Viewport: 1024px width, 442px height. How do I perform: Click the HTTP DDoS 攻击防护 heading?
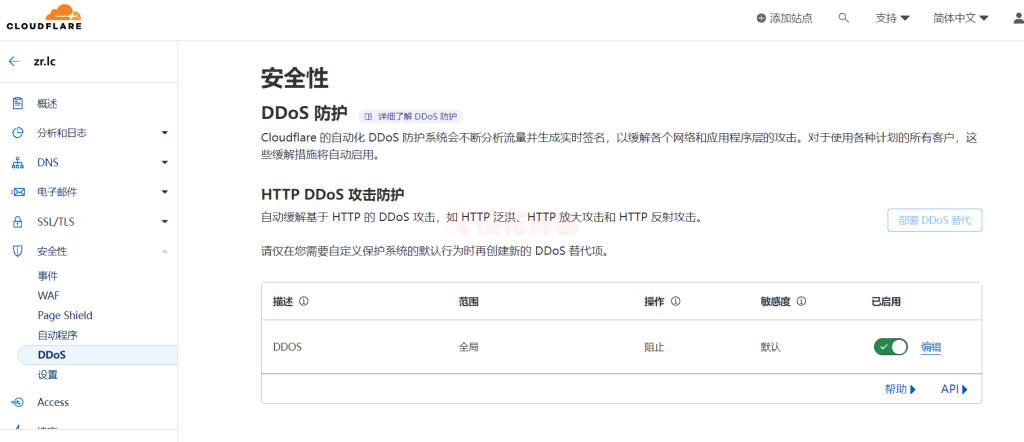point(332,195)
